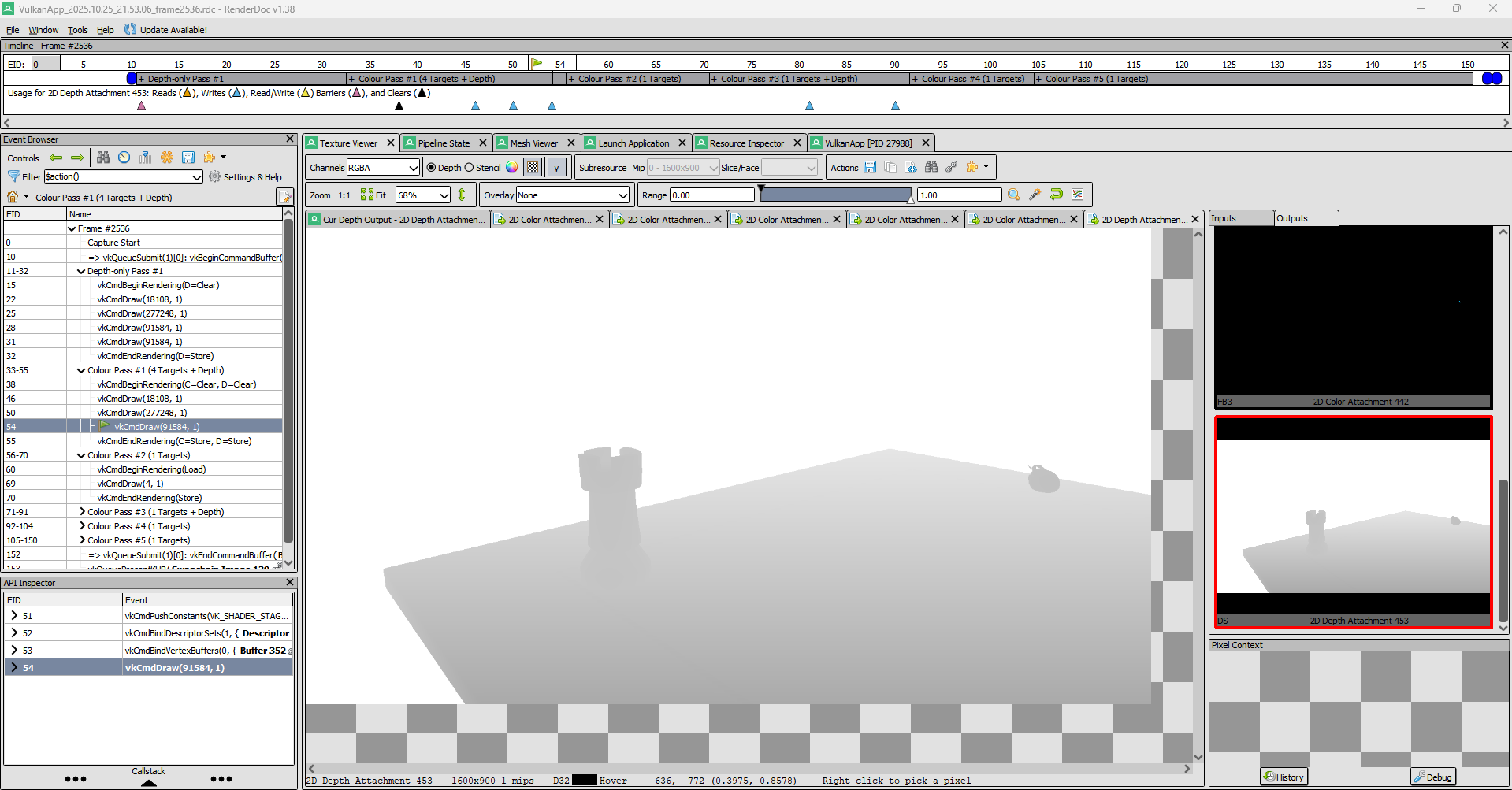Select the Stencil radio button
This screenshot has height=790, width=1512.
tap(470, 168)
